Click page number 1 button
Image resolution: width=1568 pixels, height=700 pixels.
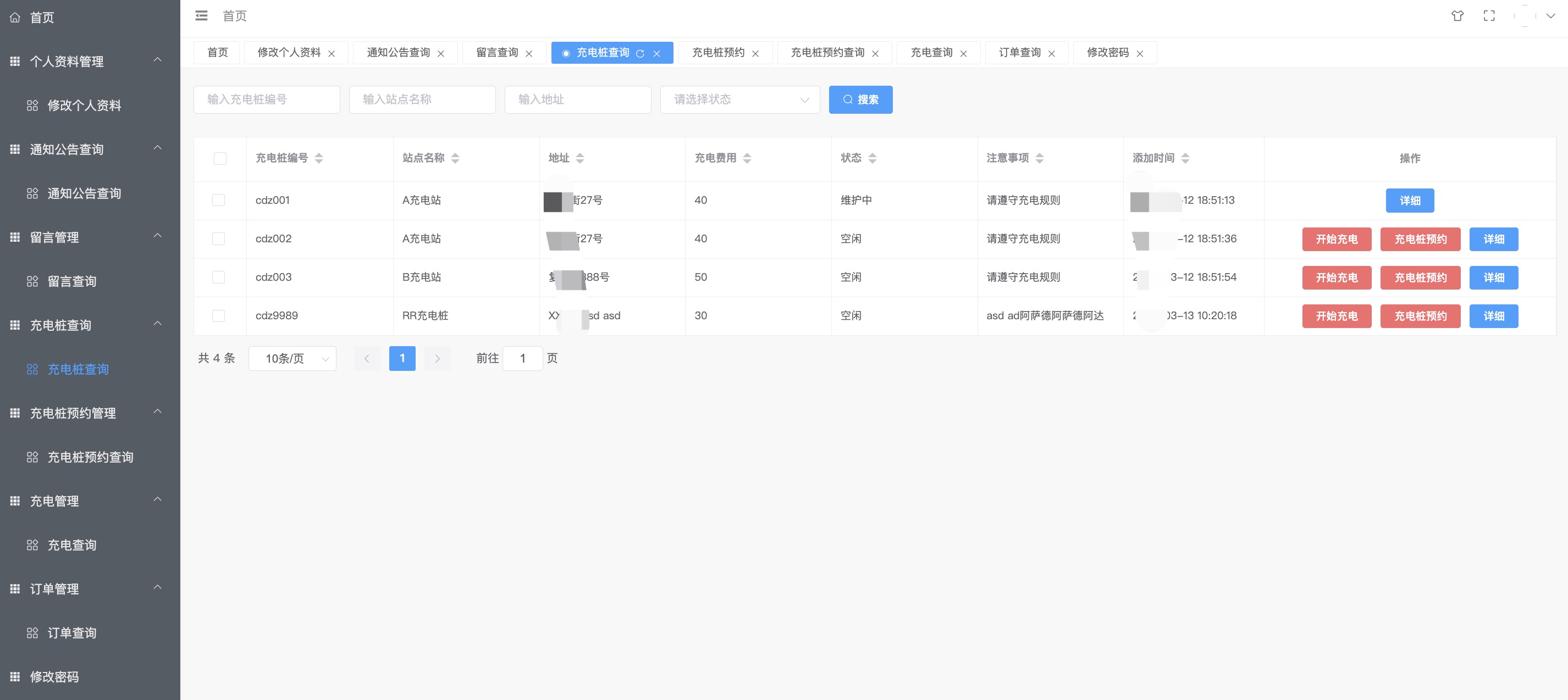402,358
